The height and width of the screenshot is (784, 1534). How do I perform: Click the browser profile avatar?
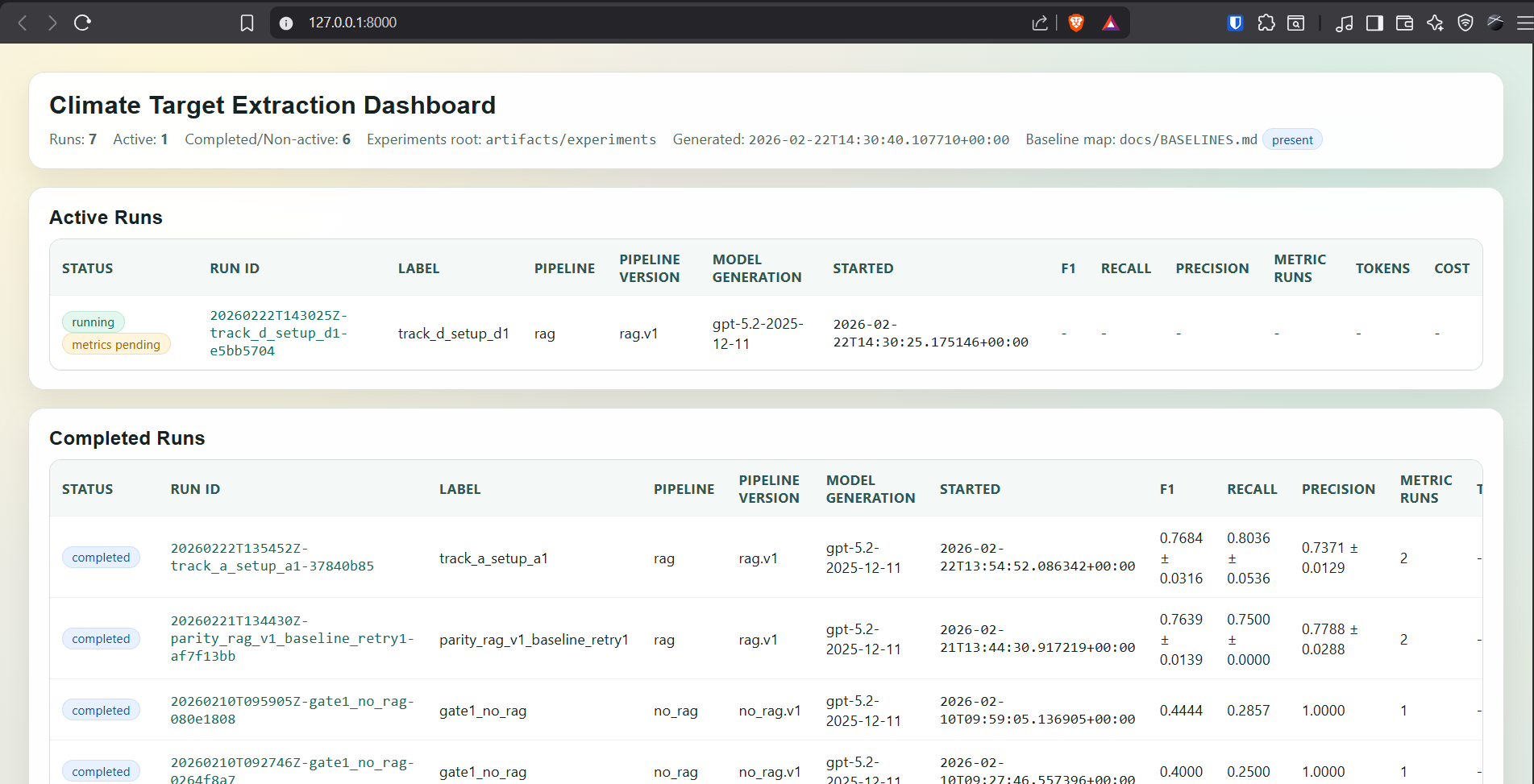[1495, 23]
